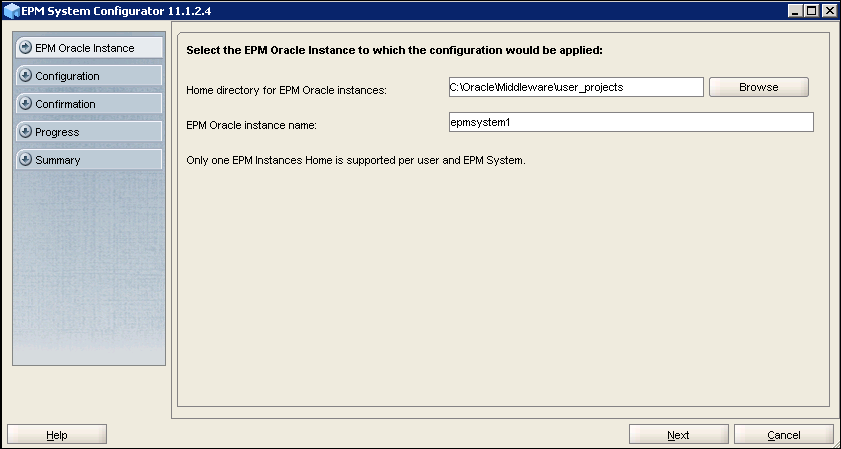Minimize the EPM System Configurator window
The height and width of the screenshot is (449, 841).
[796, 10]
